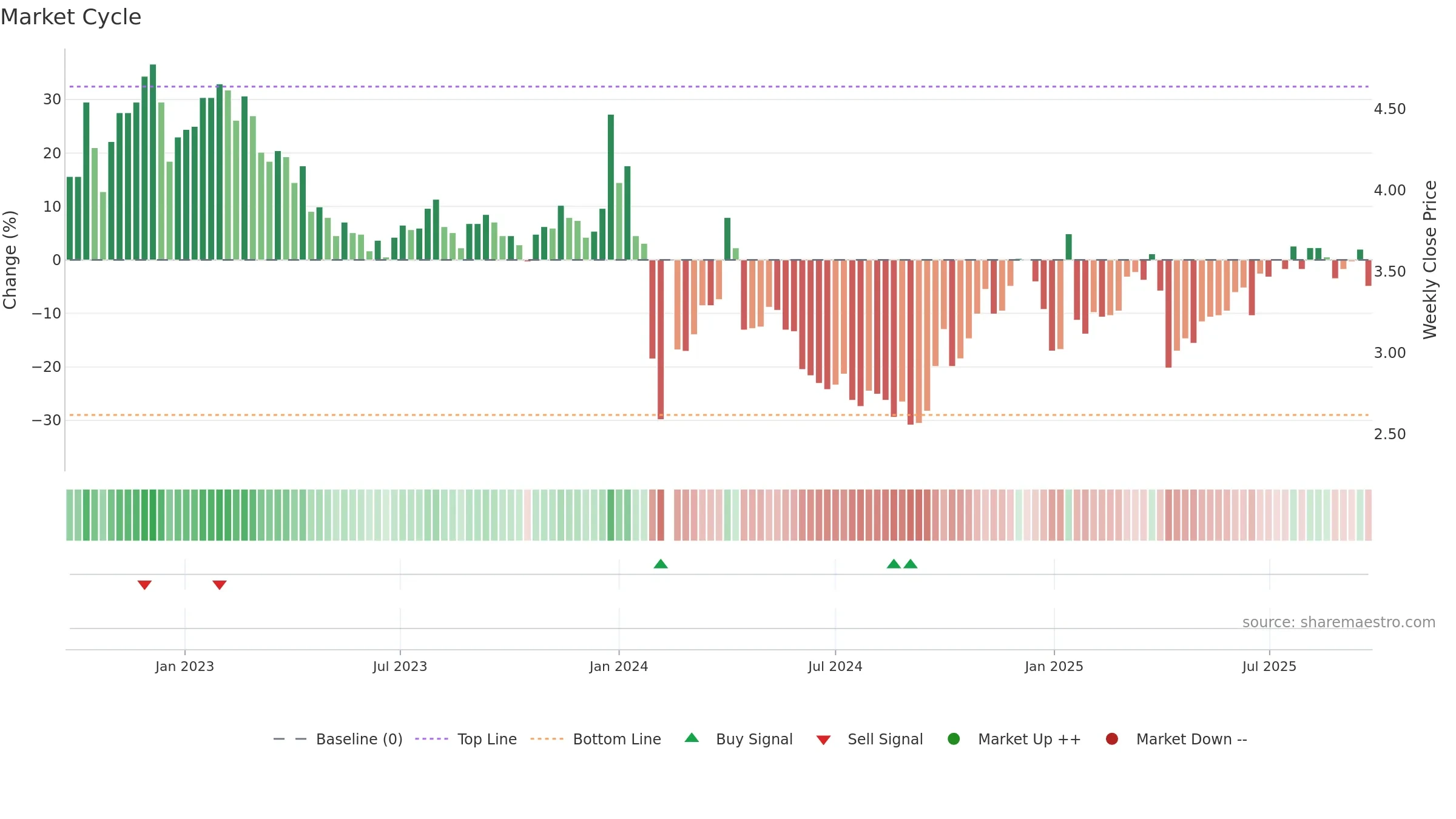This screenshot has height=819, width=1456.
Task: Click the green Buy Signal triangle icon in legend
Action: pos(692,738)
